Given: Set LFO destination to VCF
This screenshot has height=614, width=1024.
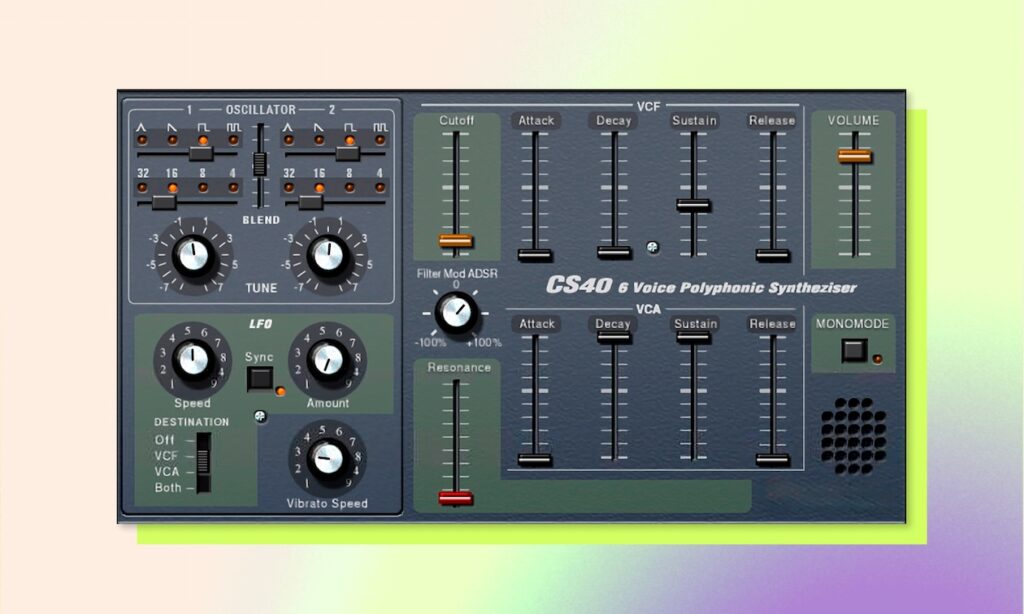Looking at the screenshot, I should [166, 456].
